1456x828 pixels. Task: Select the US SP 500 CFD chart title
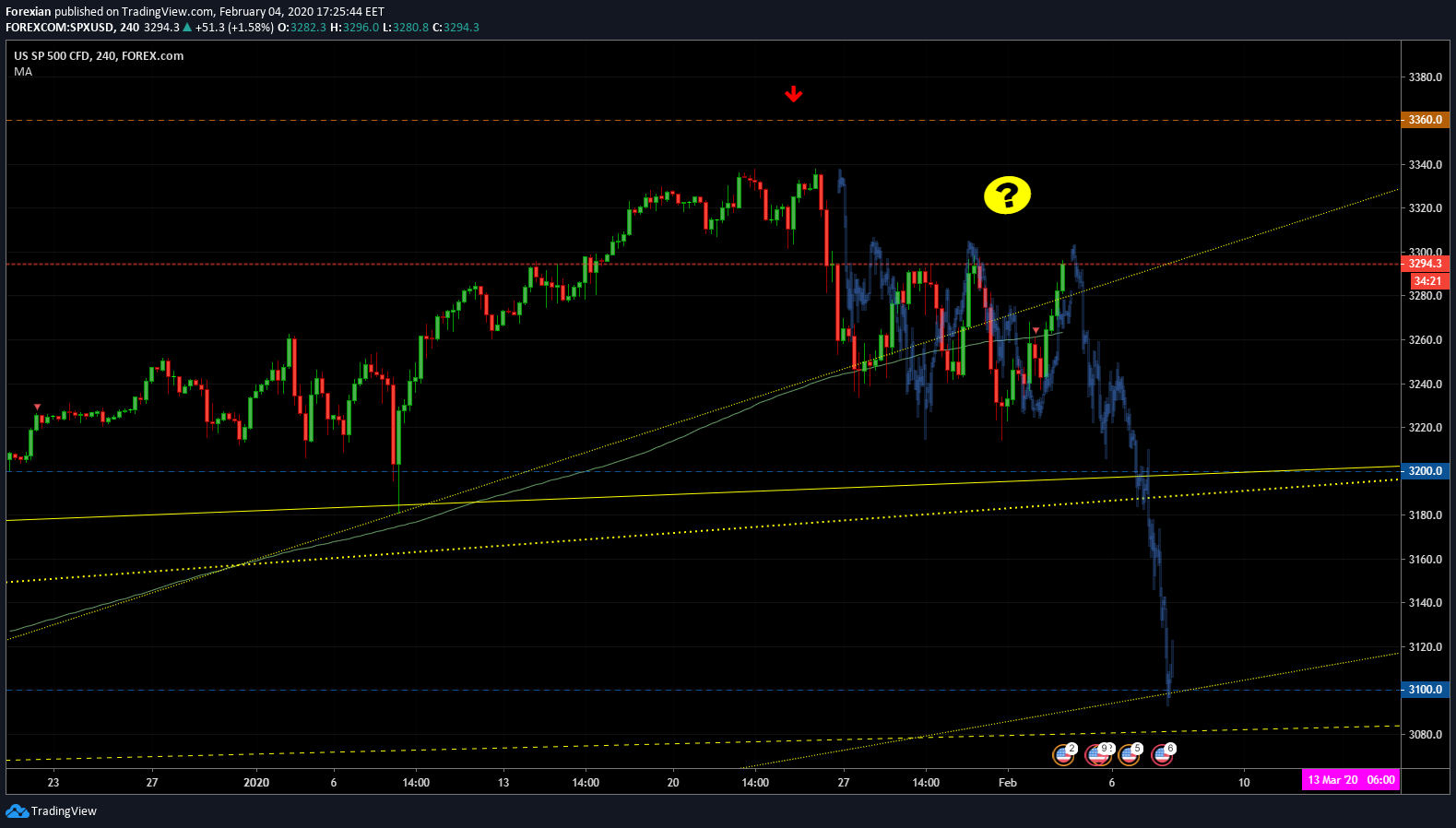coord(99,55)
